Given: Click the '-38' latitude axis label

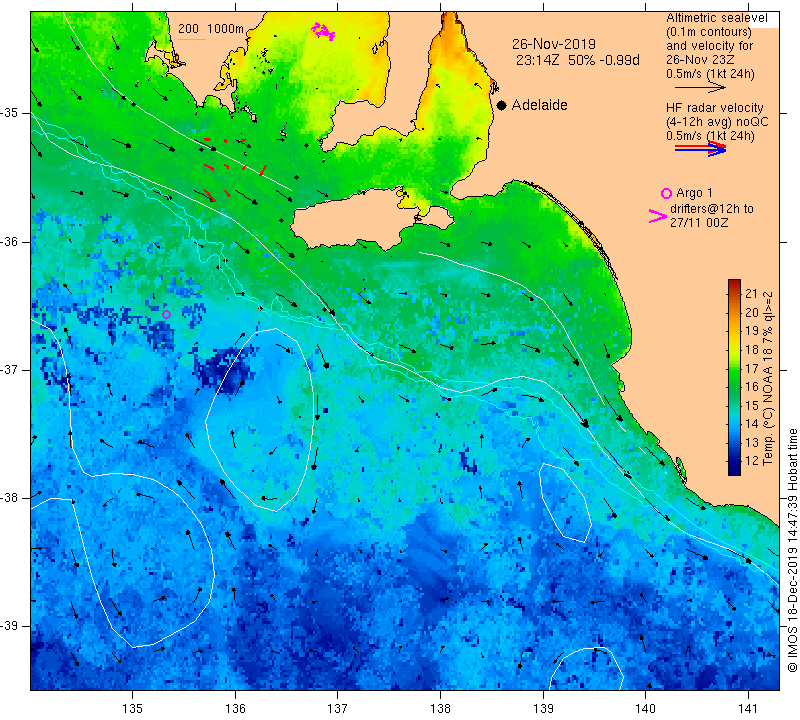Looking at the screenshot, I should click(x=9, y=498).
